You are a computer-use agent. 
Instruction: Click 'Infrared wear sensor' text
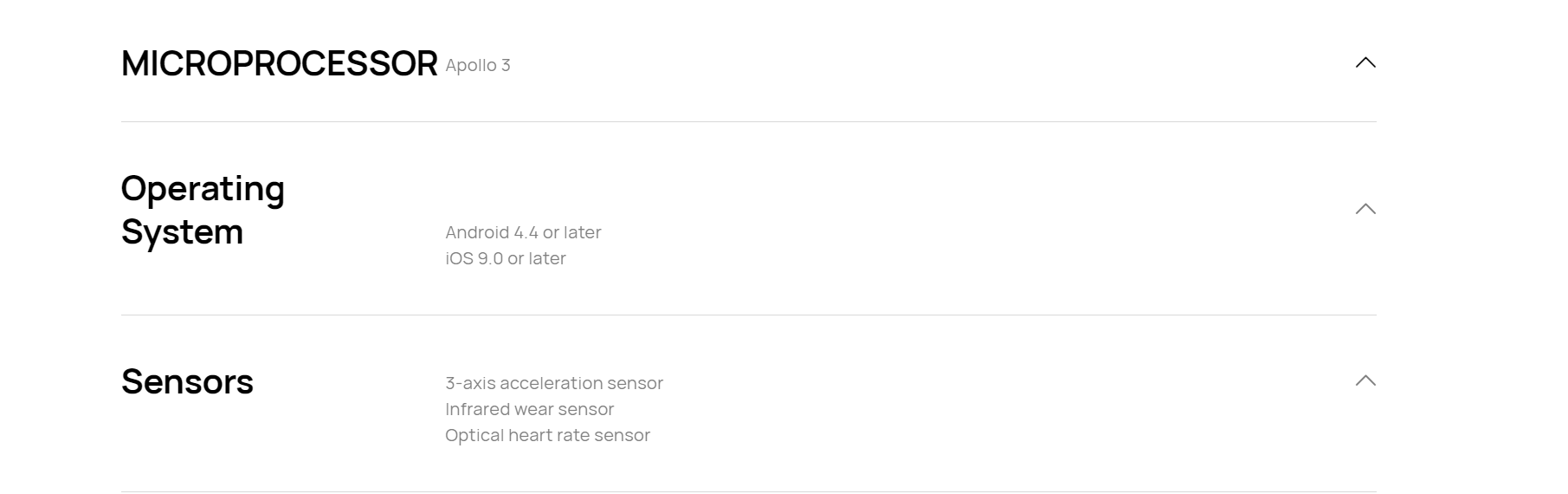(x=529, y=409)
